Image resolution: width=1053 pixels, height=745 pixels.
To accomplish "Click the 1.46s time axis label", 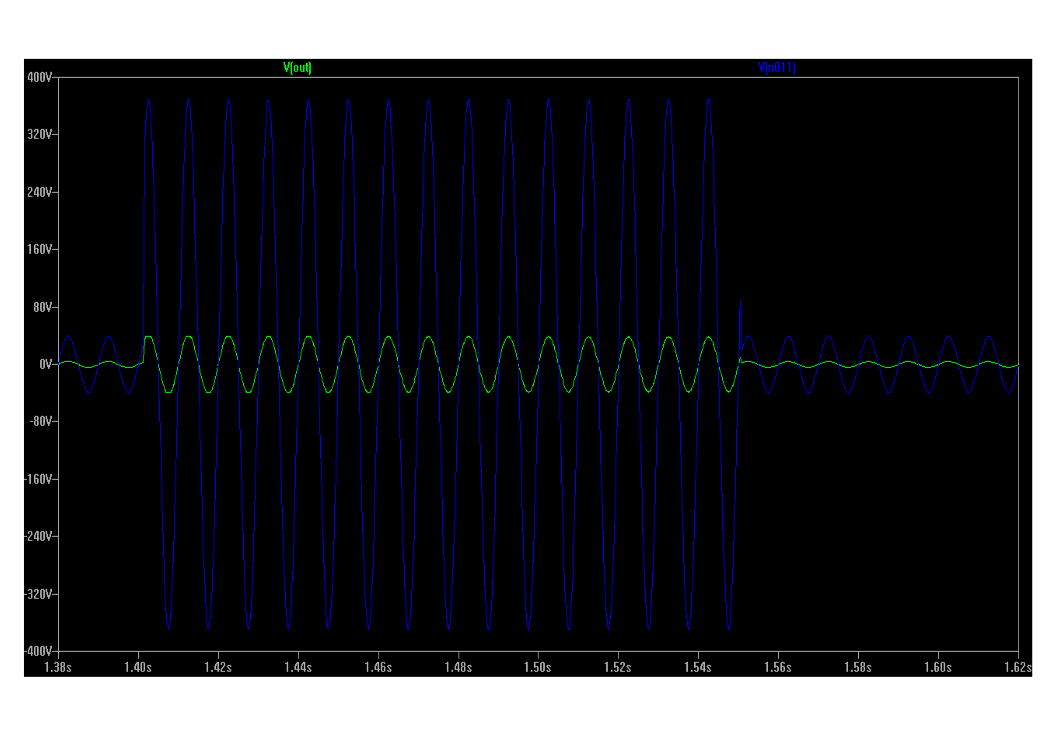I will pyautogui.click(x=378, y=667).
